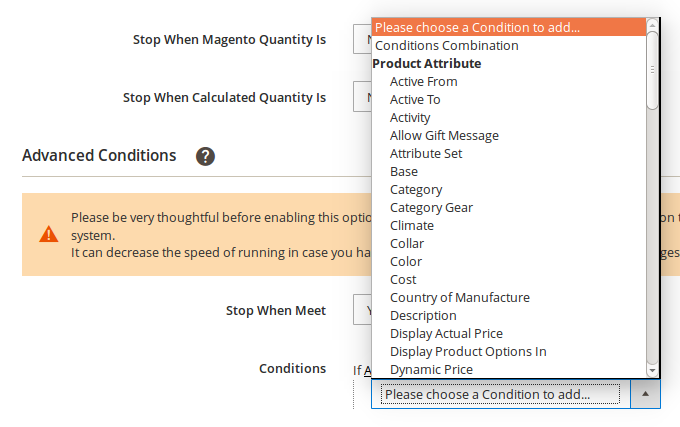Pick Category Gear from the list
The image size is (680, 427).
(431, 207)
